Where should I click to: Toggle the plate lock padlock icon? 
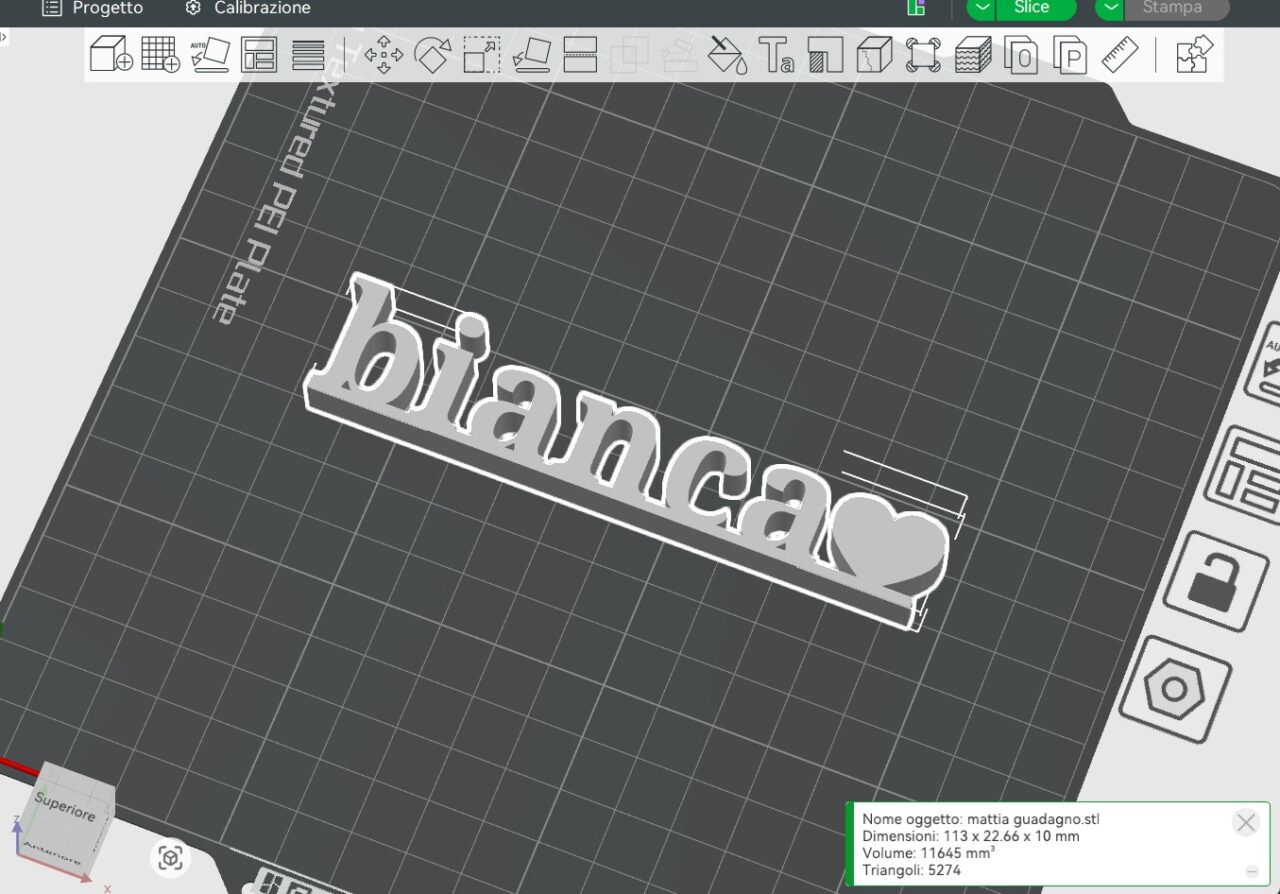coord(1215,582)
